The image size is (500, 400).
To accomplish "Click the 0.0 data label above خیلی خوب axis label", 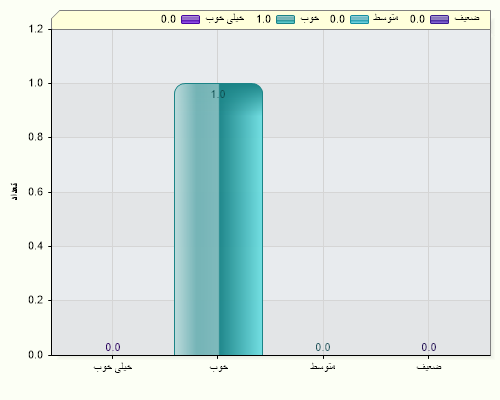I will click(113, 347).
